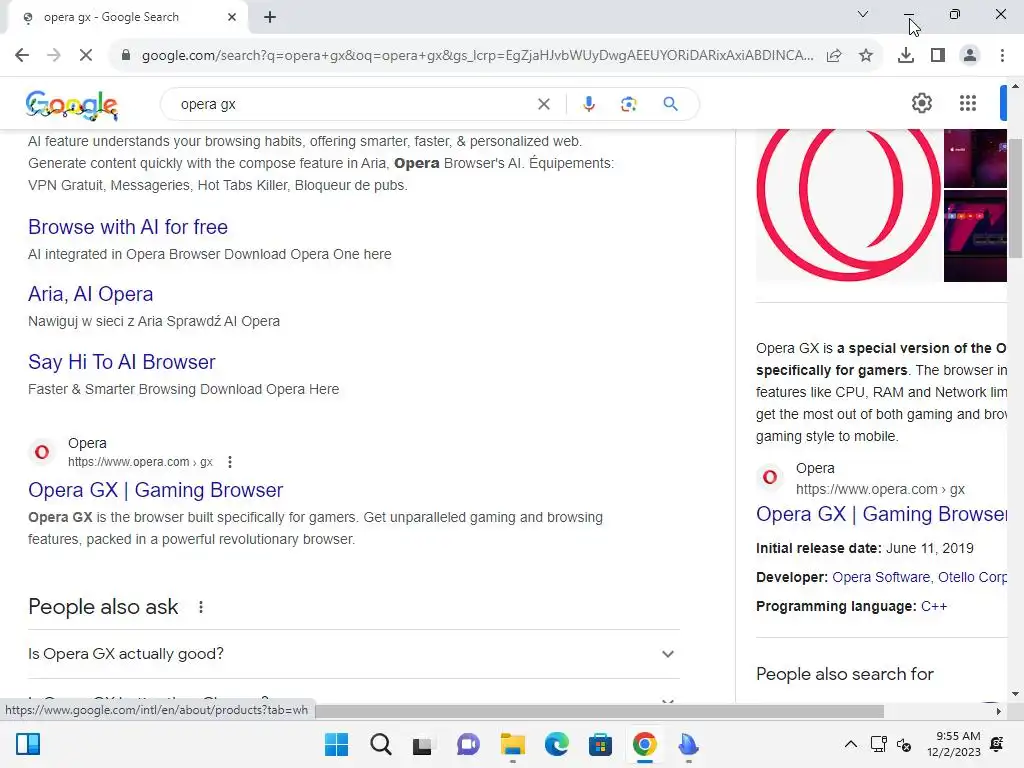Click the scroll right arrow on horizontal scrollbar

click(999, 711)
